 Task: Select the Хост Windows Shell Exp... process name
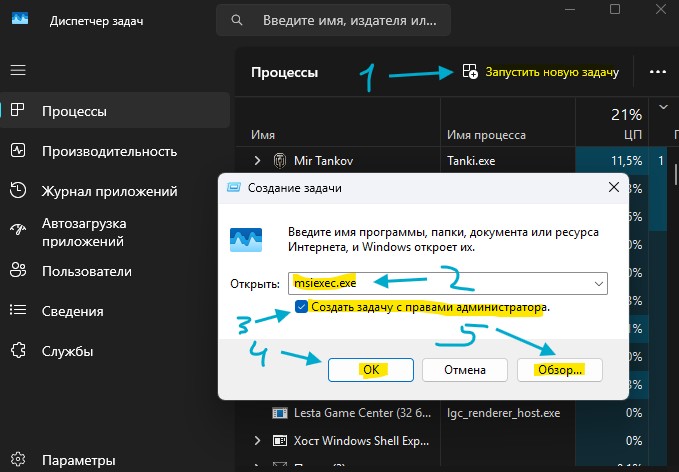coord(361,441)
